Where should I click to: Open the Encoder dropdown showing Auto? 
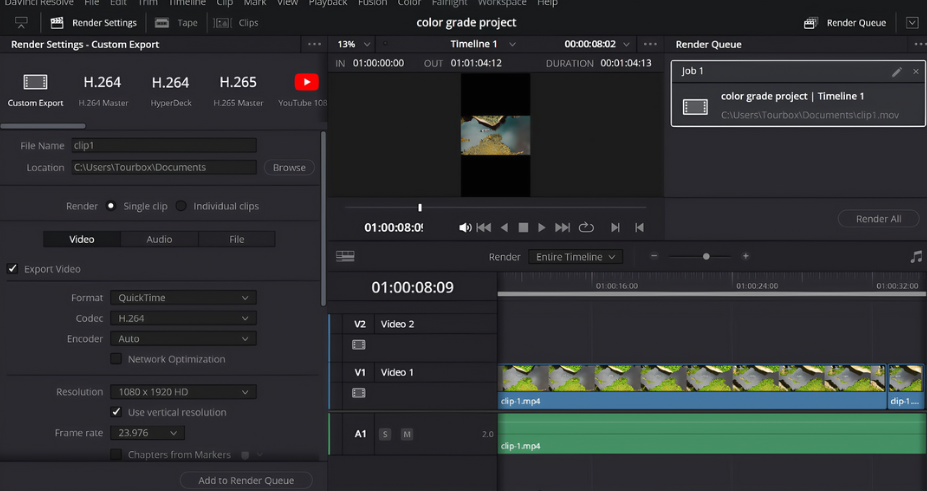[x=183, y=339]
